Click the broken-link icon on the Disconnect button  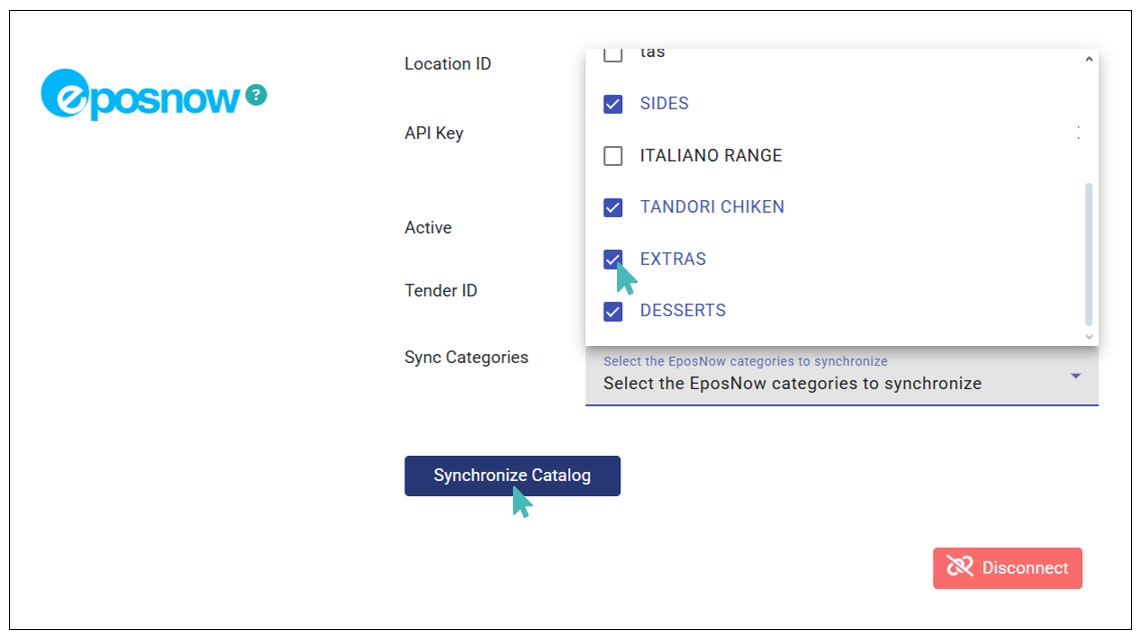pos(959,567)
